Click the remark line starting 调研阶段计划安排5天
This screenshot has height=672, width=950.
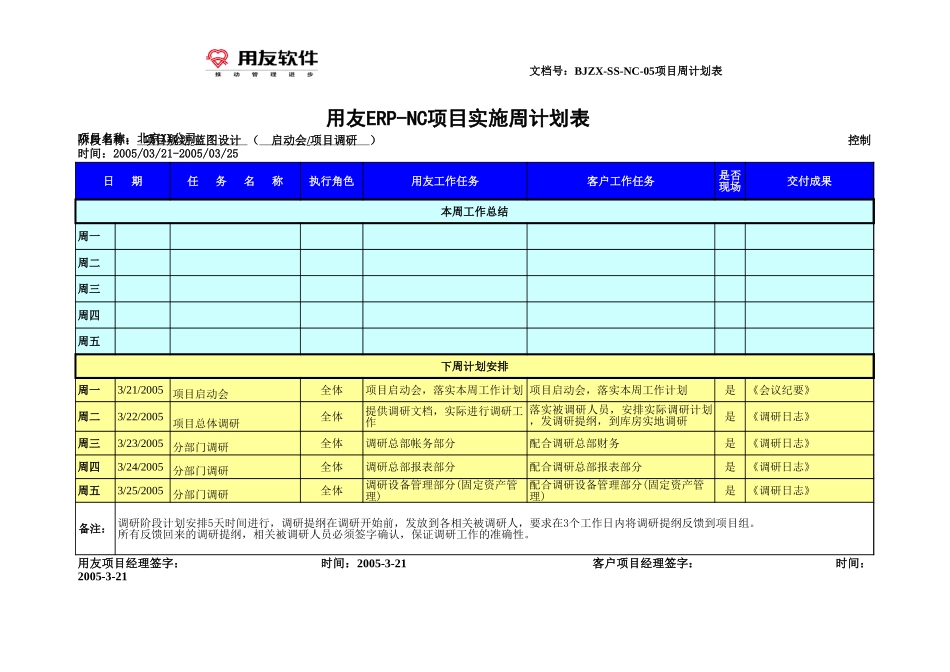point(437,524)
